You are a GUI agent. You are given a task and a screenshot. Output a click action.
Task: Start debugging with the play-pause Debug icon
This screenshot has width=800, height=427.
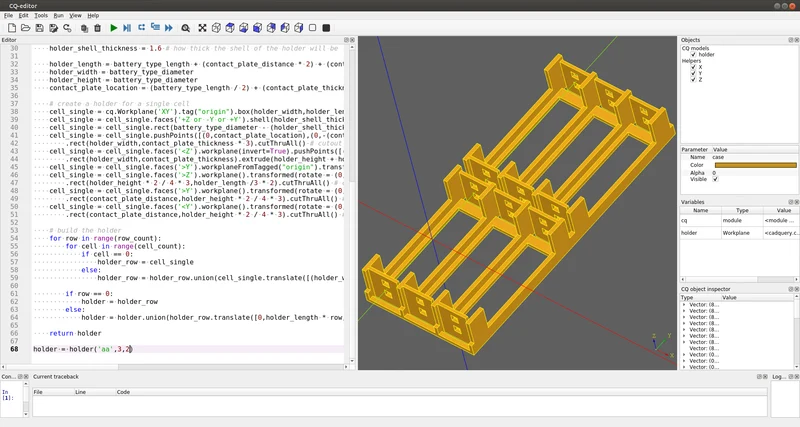127,28
